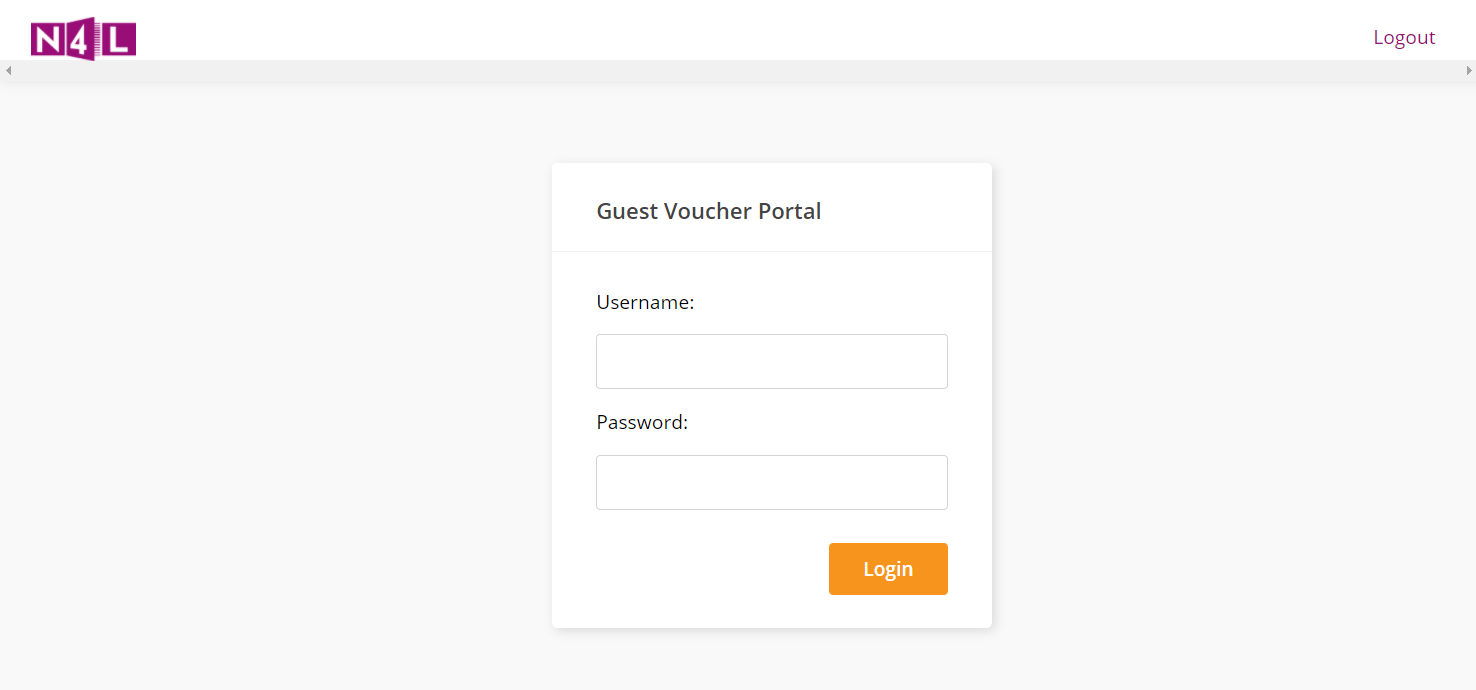Image resolution: width=1476 pixels, height=690 pixels.
Task: Click the right-pointing scroll arrow icon
Action: point(1468,70)
